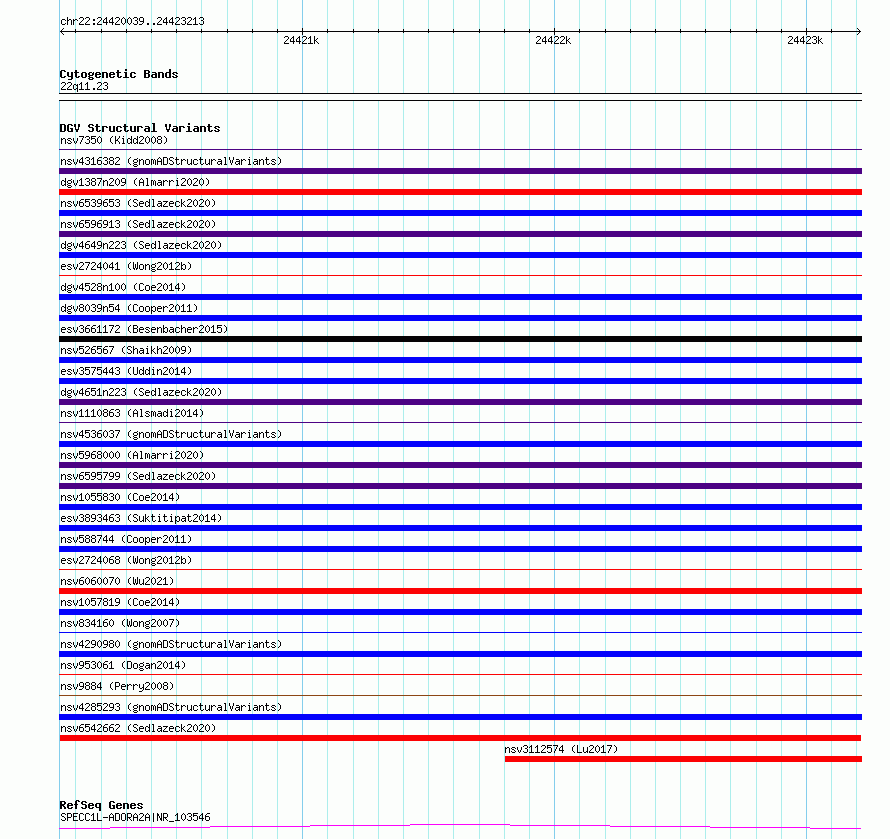Click the 24422k ruler tick label
Screen dimensions: 890x839
(553, 40)
